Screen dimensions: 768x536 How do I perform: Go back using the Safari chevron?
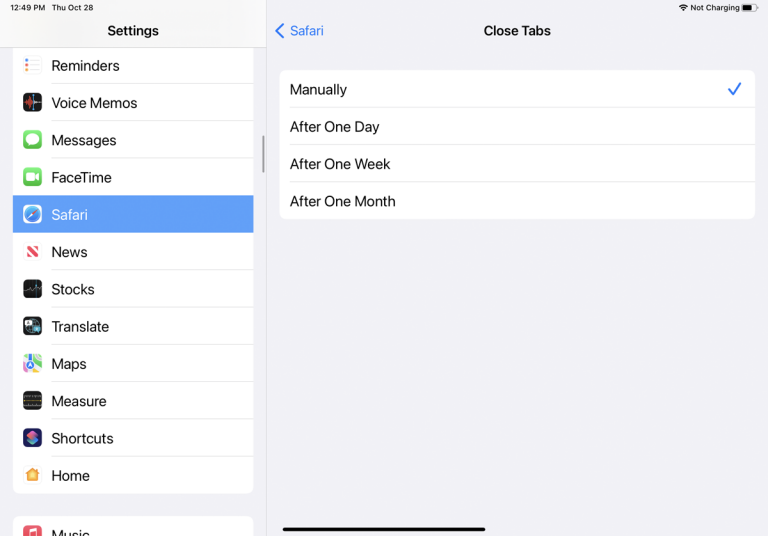pos(299,31)
